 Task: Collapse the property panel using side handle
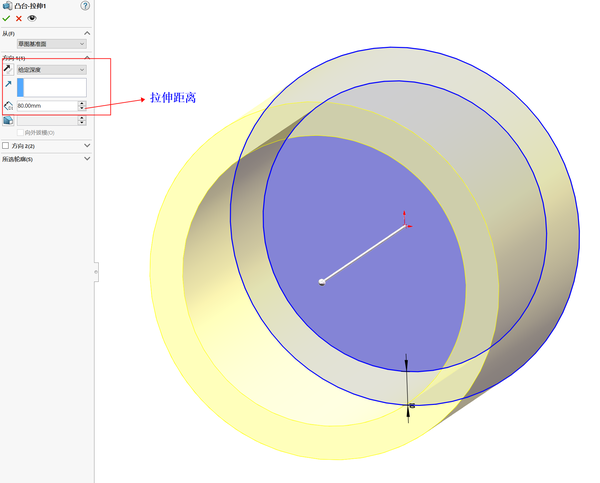96,272
